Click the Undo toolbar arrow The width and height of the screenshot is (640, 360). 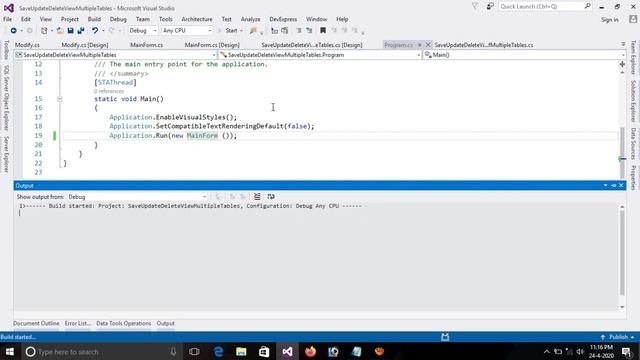click(95, 31)
